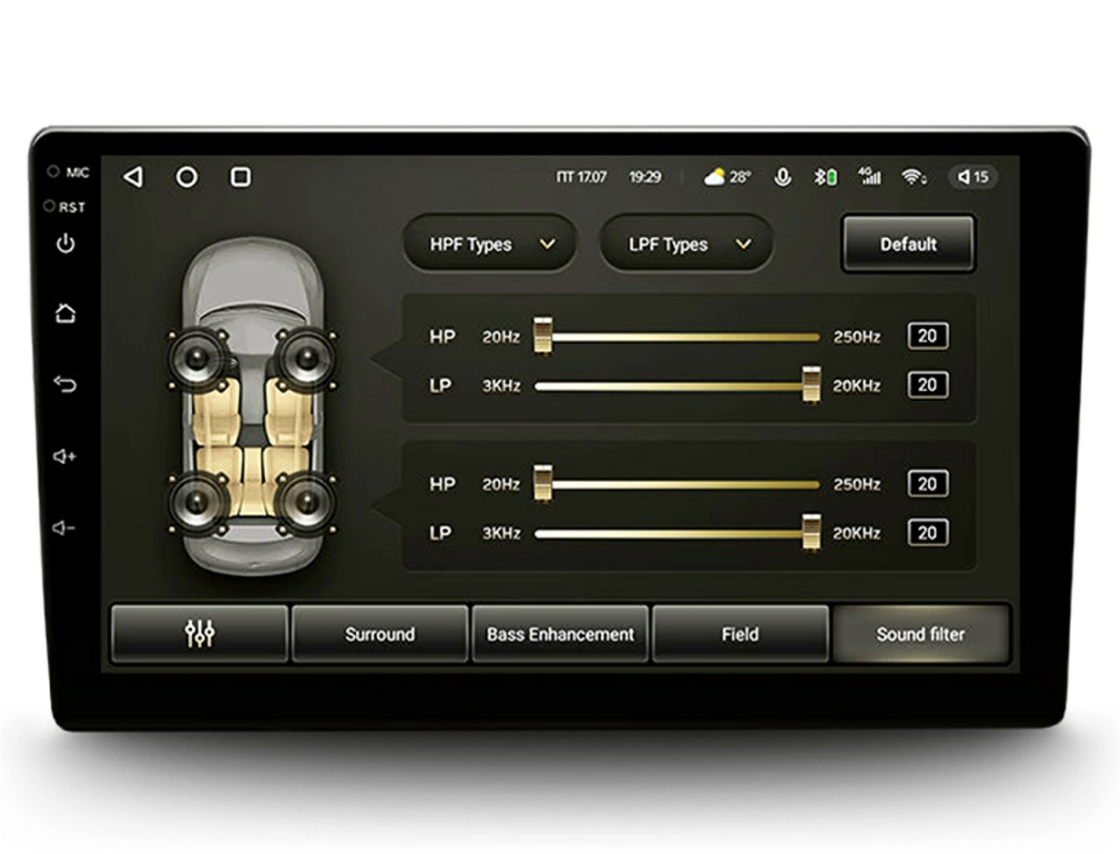Tap the Wi-Fi status icon
The width and height of the screenshot is (1120, 854).
pyautogui.click(x=914, y=176)
